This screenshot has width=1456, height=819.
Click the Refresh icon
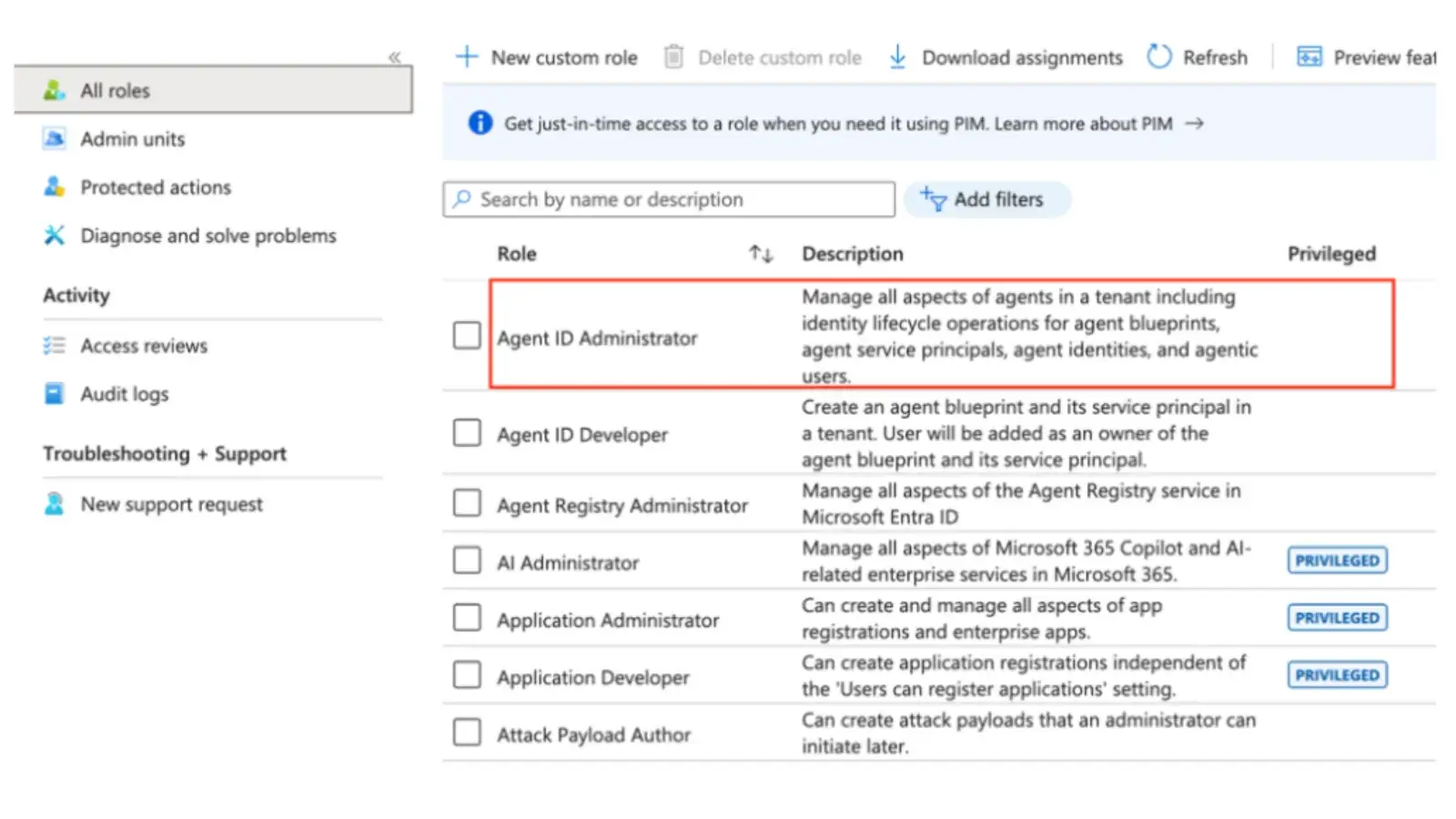click(1158, 56)
